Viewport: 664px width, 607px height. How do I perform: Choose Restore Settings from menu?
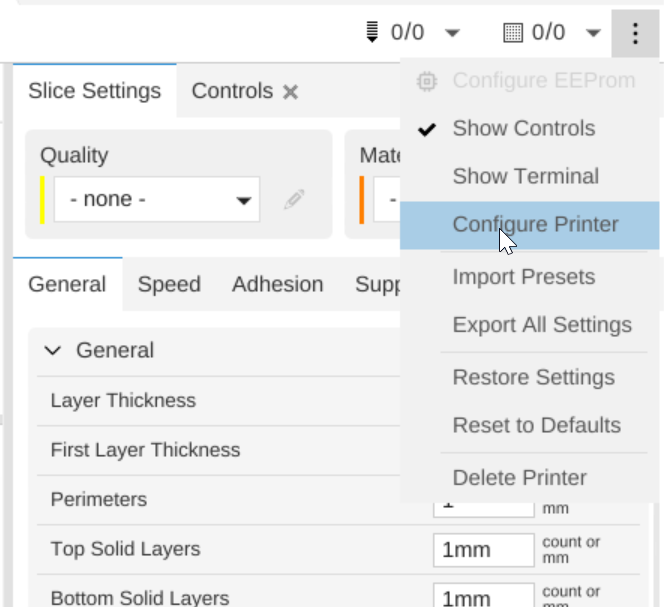pyautogui.click(x=533, y=377)
